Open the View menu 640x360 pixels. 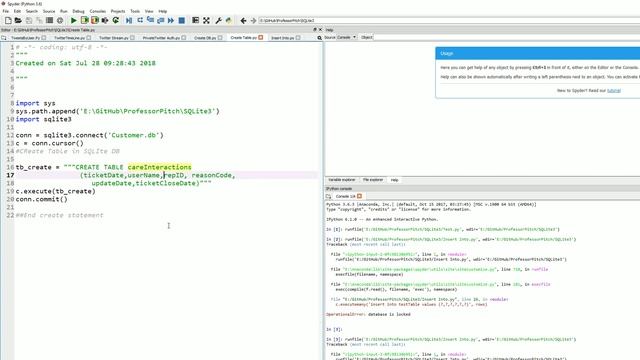(149, 11)
